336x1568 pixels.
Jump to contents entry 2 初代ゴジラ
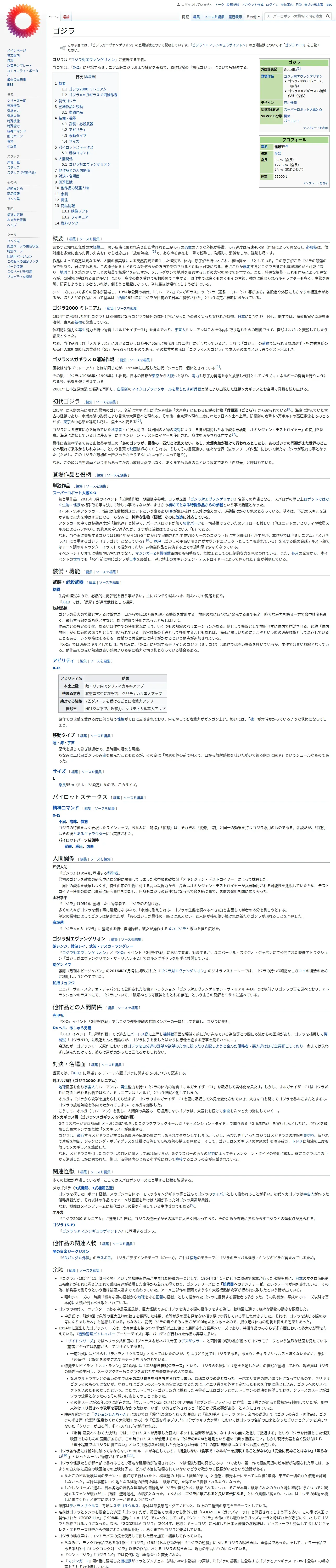[x=65, y=101]
